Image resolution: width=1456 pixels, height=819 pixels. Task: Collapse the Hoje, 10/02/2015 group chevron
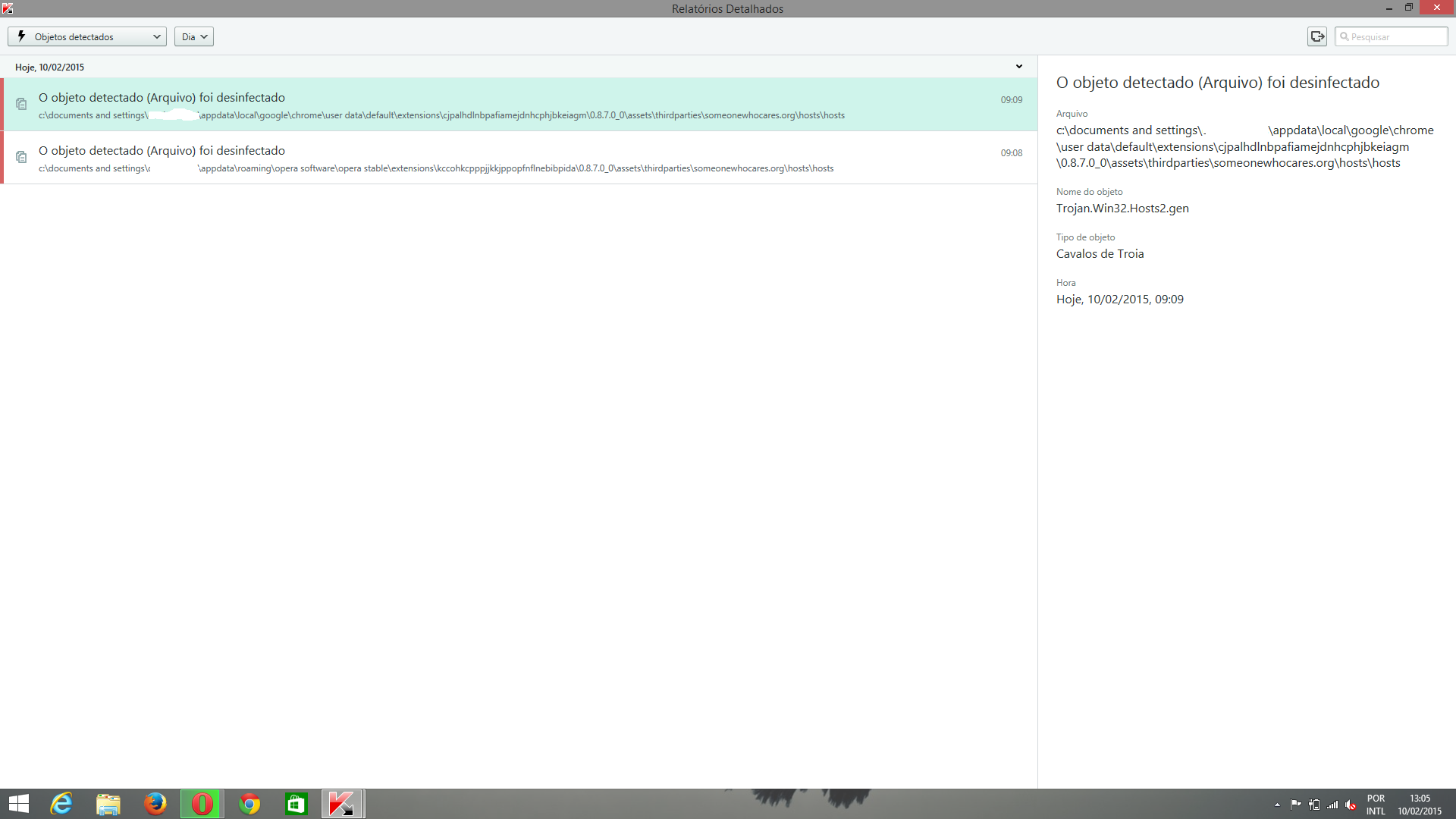(1019, 67)
